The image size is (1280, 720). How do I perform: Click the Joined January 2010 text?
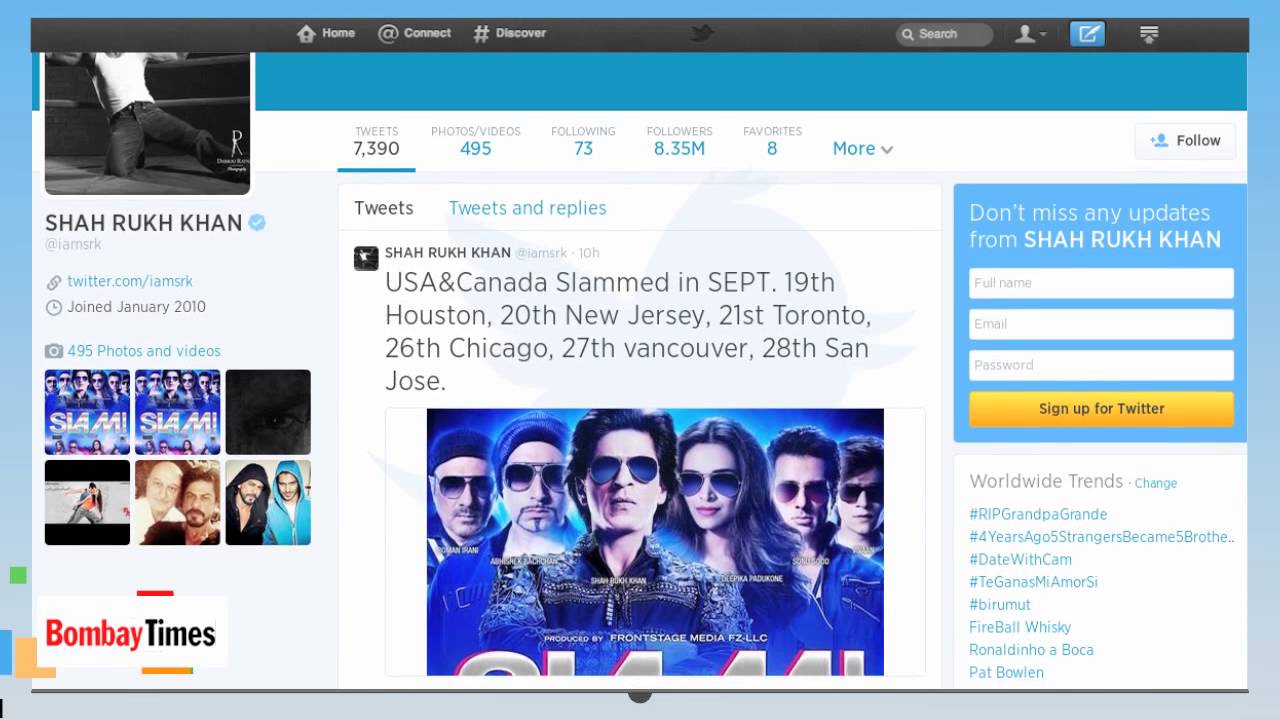pyautogui.click(x=136, y=307)
